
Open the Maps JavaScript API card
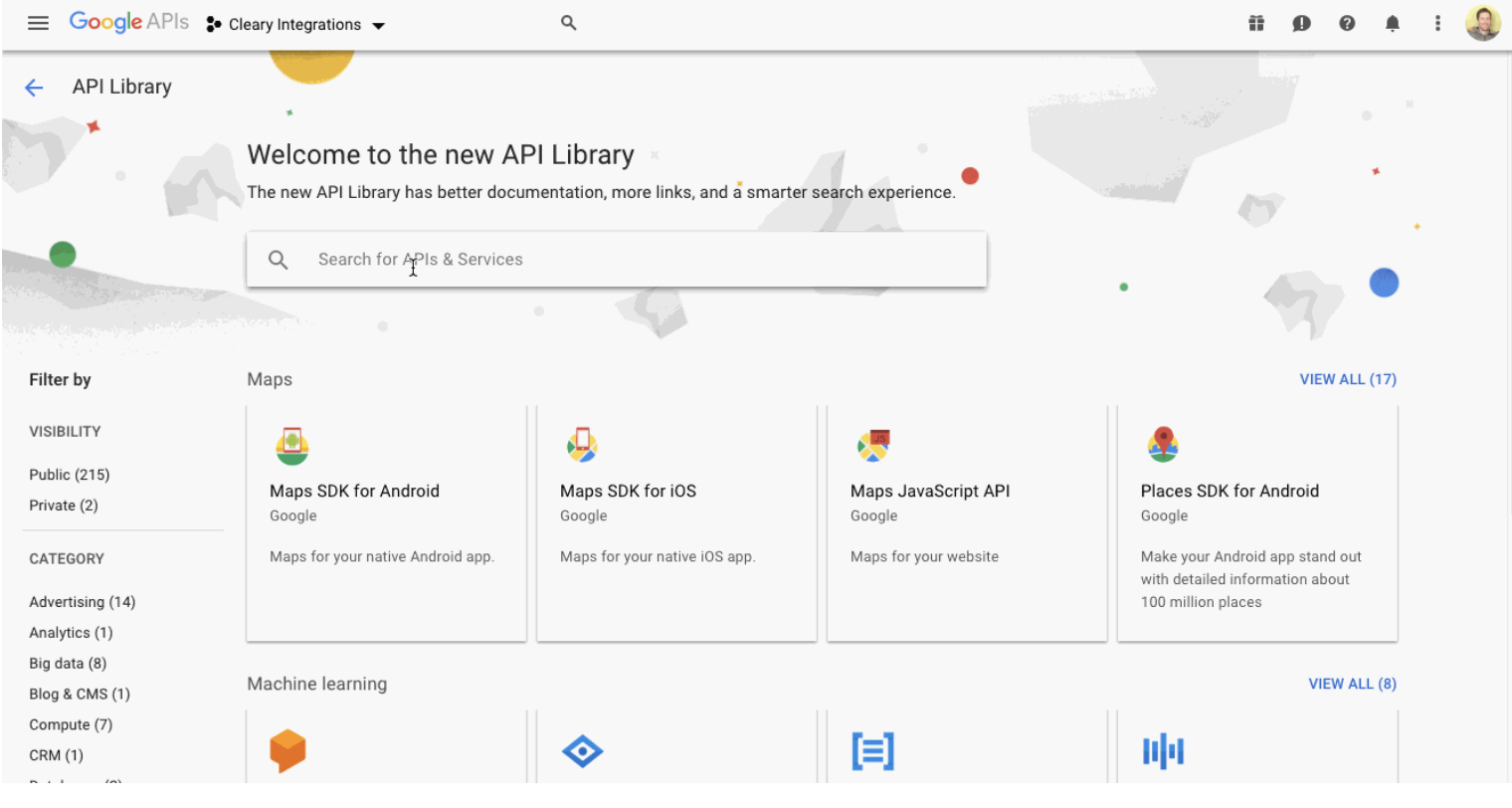pos(967,523)
